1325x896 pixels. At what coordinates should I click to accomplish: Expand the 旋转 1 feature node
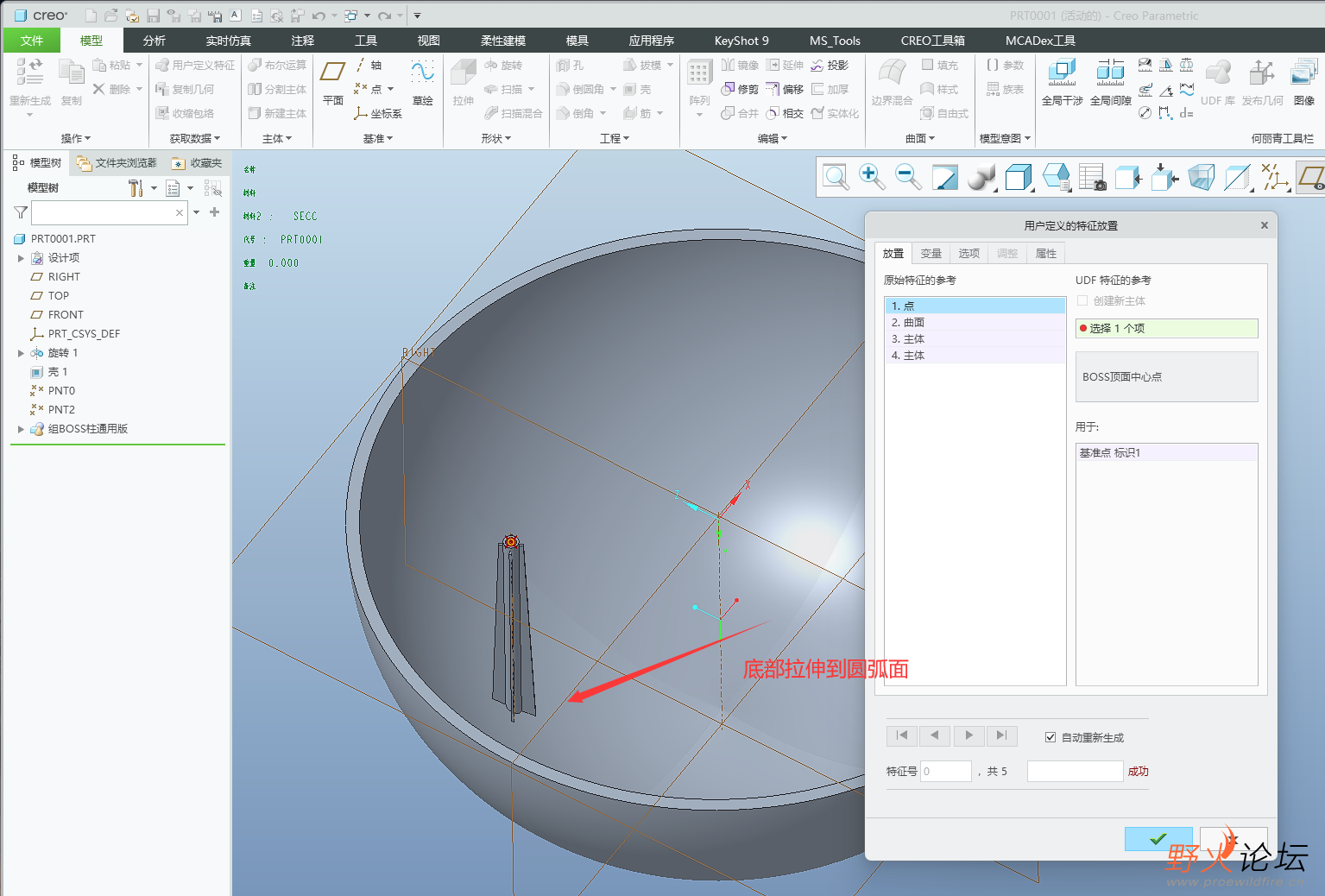click(21, 353)
